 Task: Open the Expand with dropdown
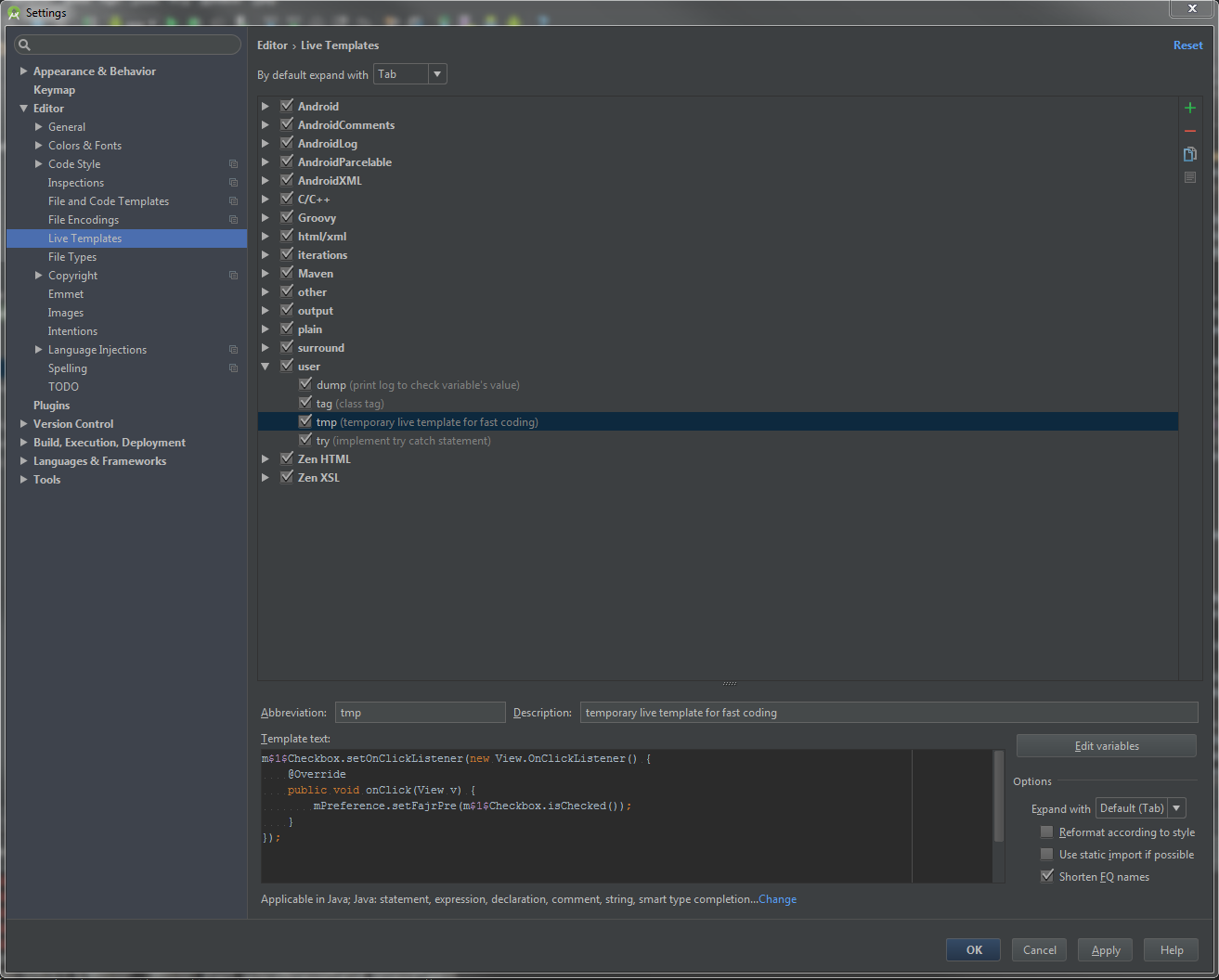click(1175, 807)
